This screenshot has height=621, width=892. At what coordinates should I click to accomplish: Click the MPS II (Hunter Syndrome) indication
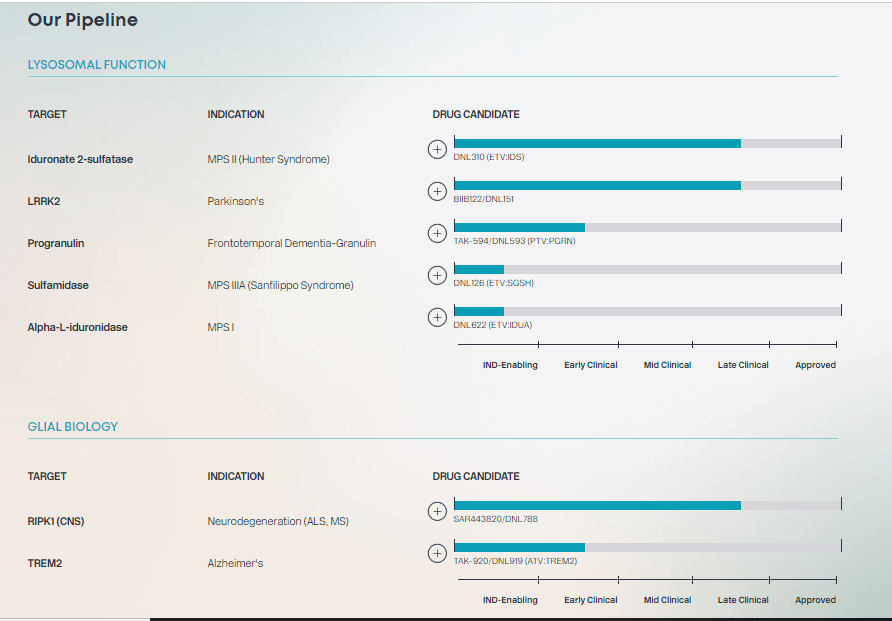click(269, 159)
